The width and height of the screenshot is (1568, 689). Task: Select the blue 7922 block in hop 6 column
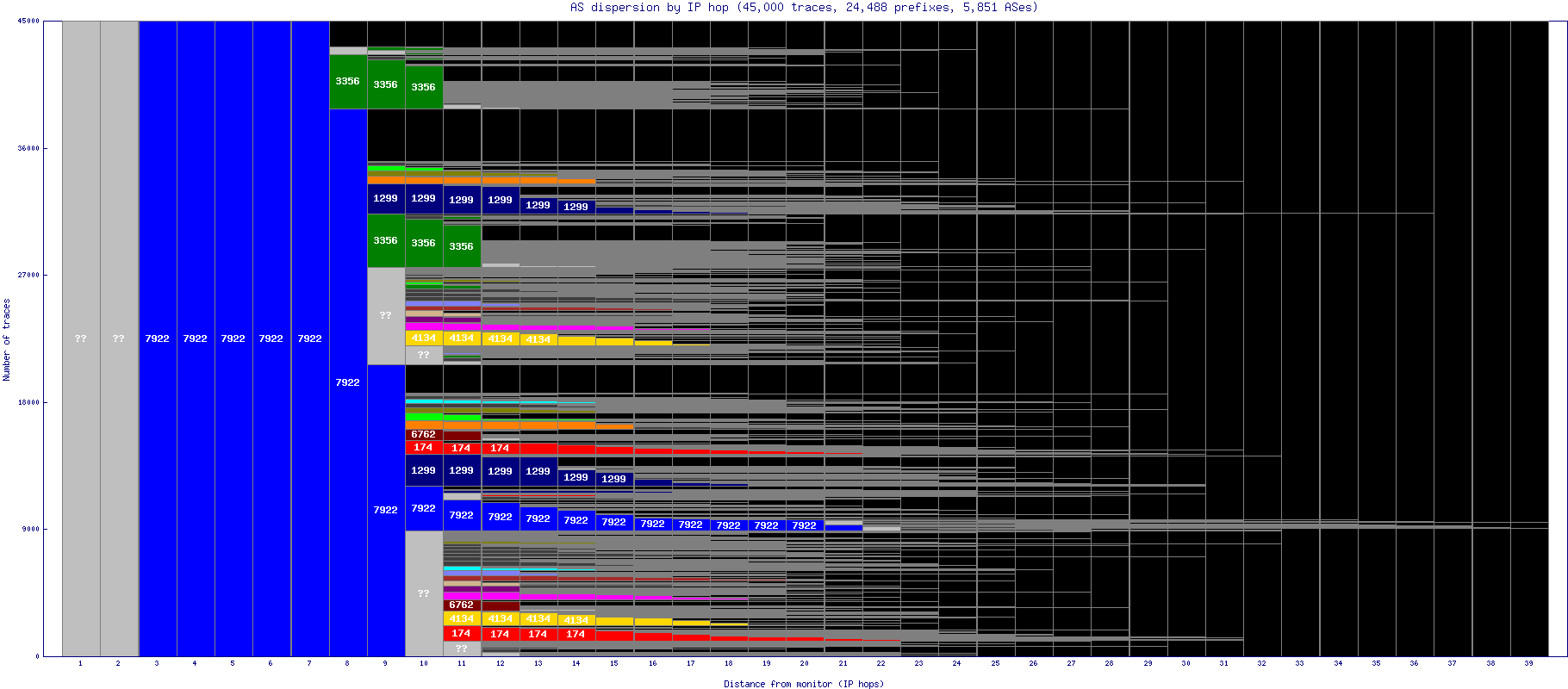pyautogui.click(x=271, y=338)
